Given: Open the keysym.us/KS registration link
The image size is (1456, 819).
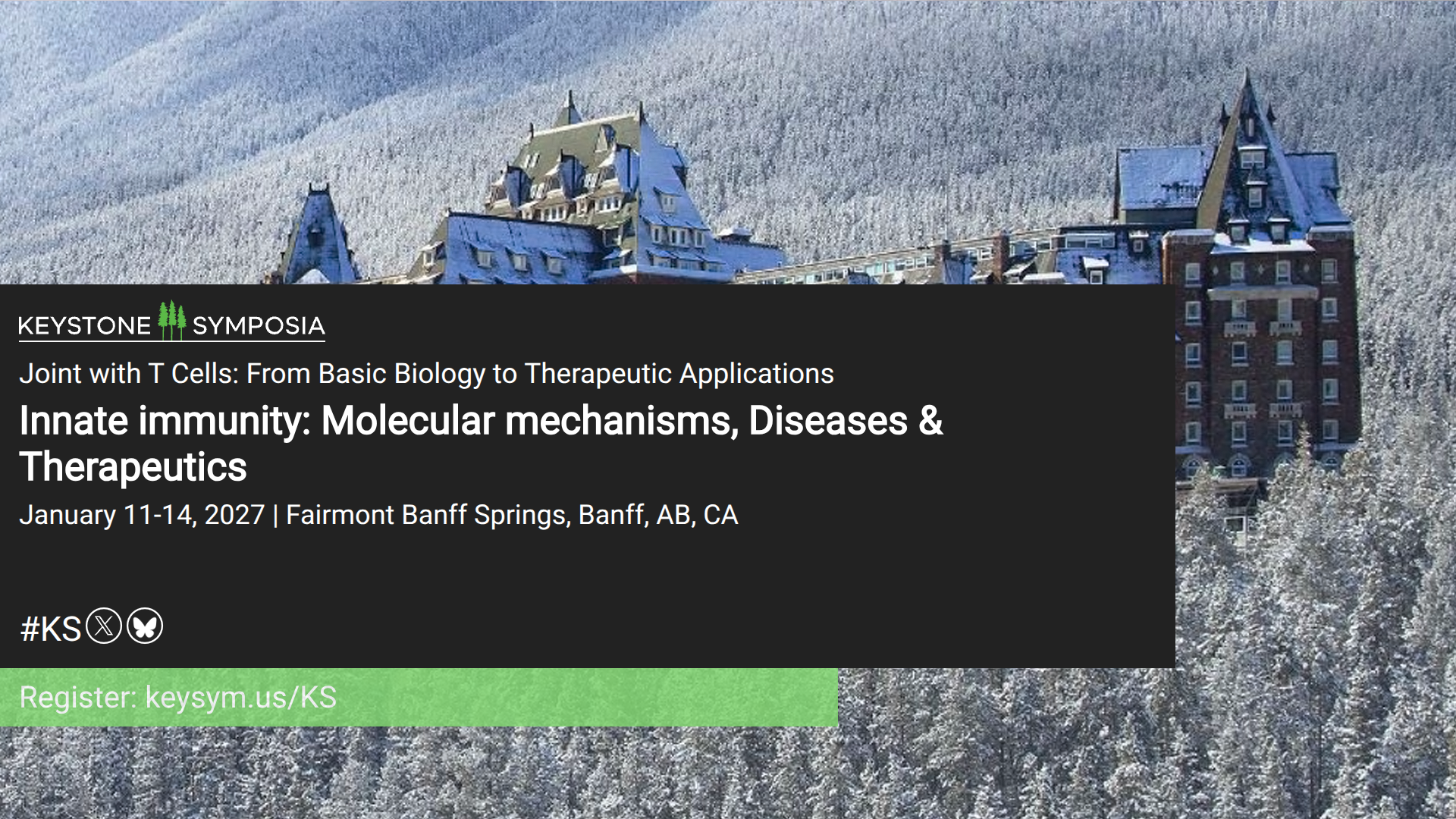Looking at the screenshot, I should click(241, 698).
